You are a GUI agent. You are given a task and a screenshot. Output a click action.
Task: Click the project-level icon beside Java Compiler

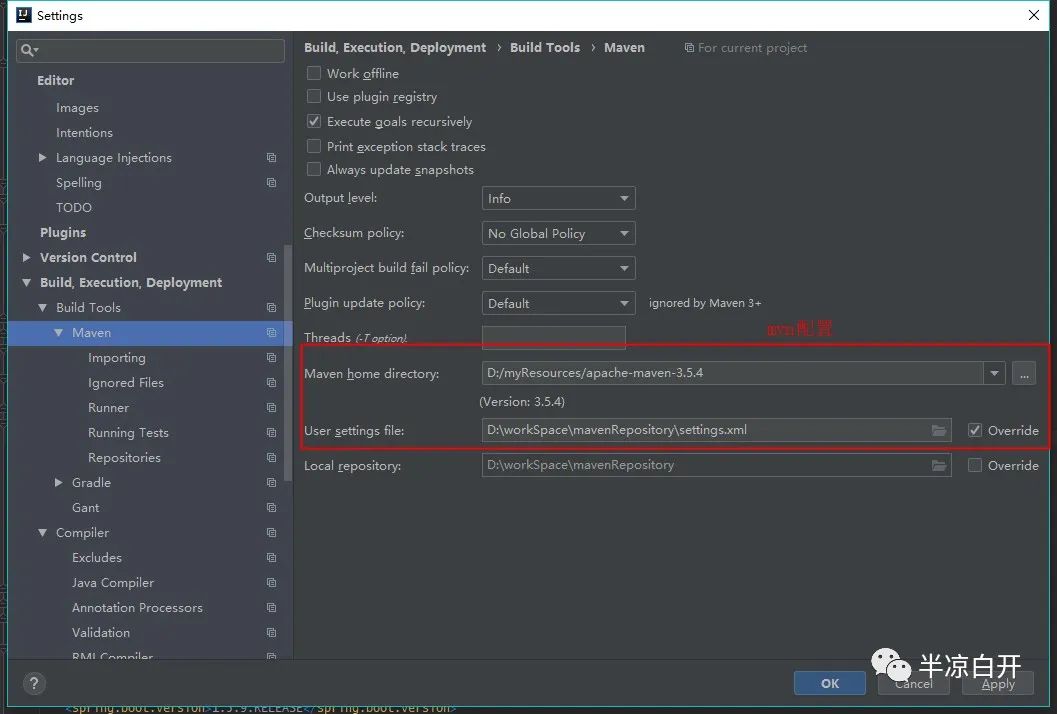pyautogui.click(x=271, y=583)
